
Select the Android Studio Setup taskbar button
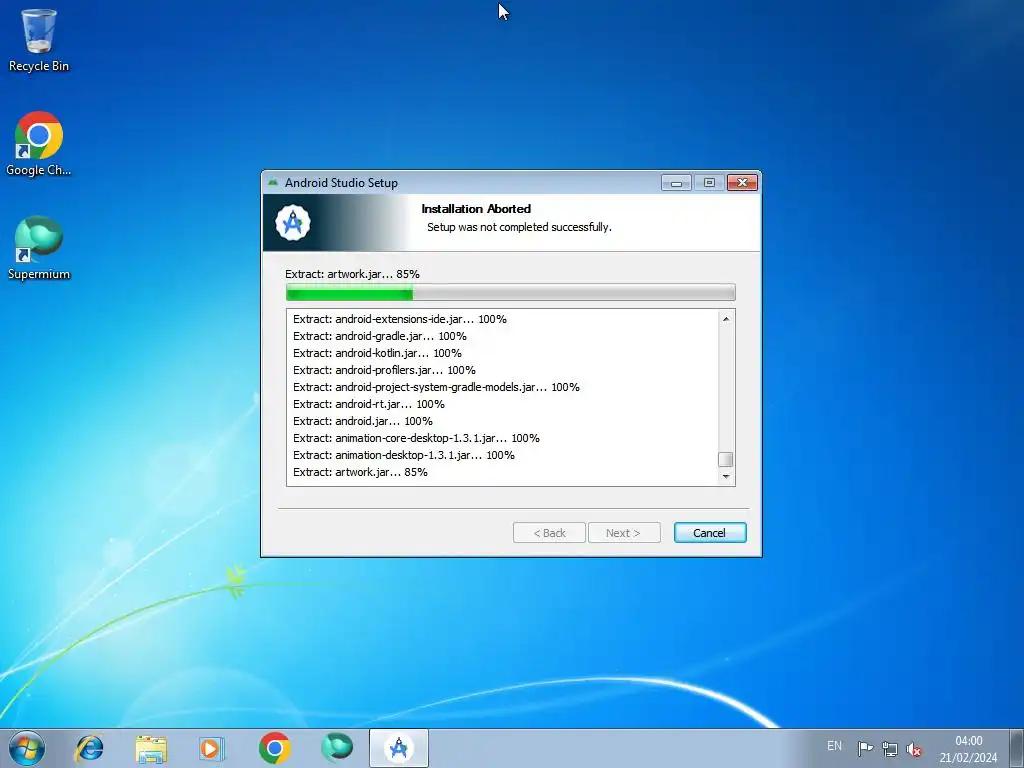(x=399, y=748)
